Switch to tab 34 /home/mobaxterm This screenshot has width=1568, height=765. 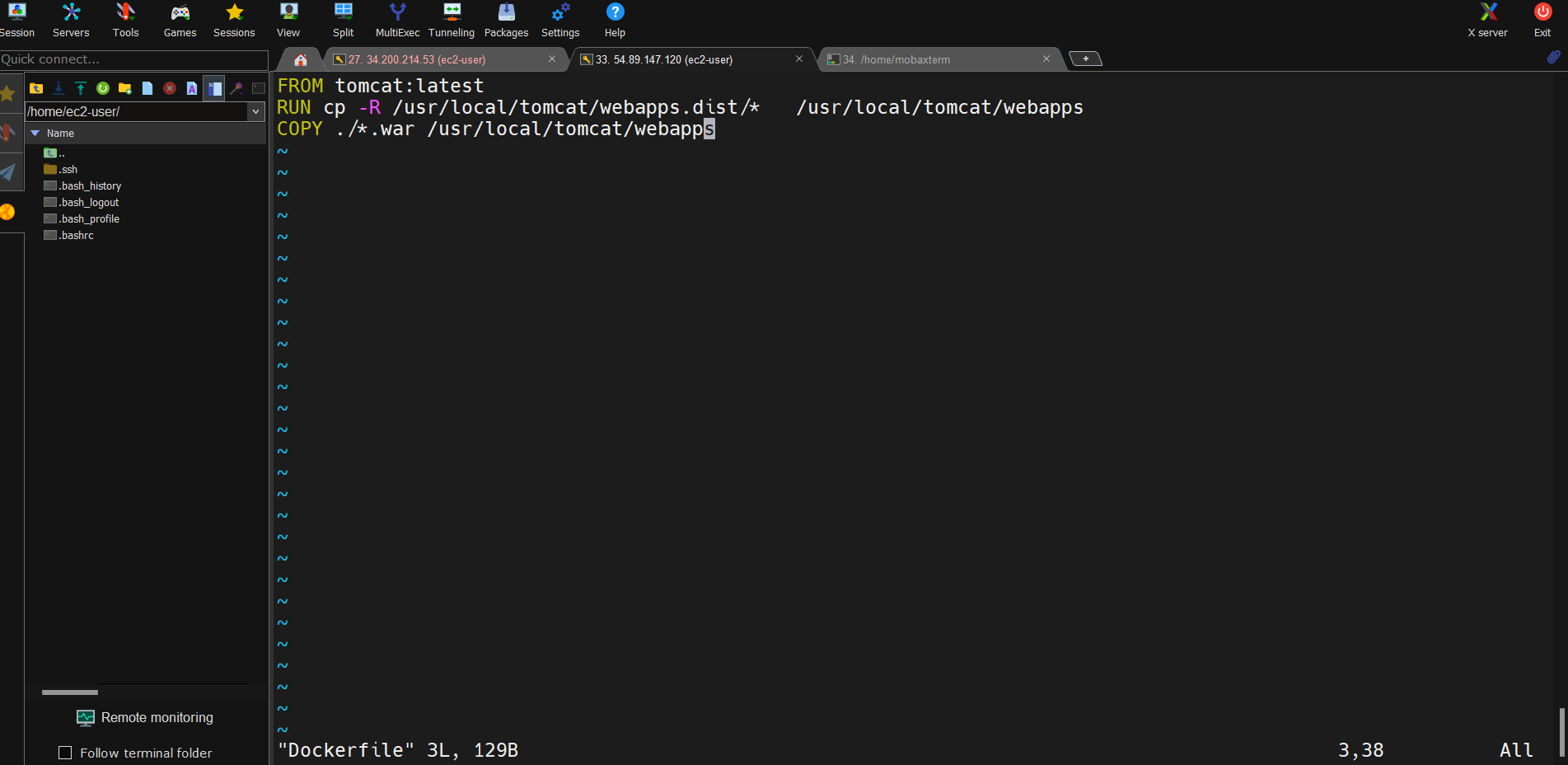point(898,59)
